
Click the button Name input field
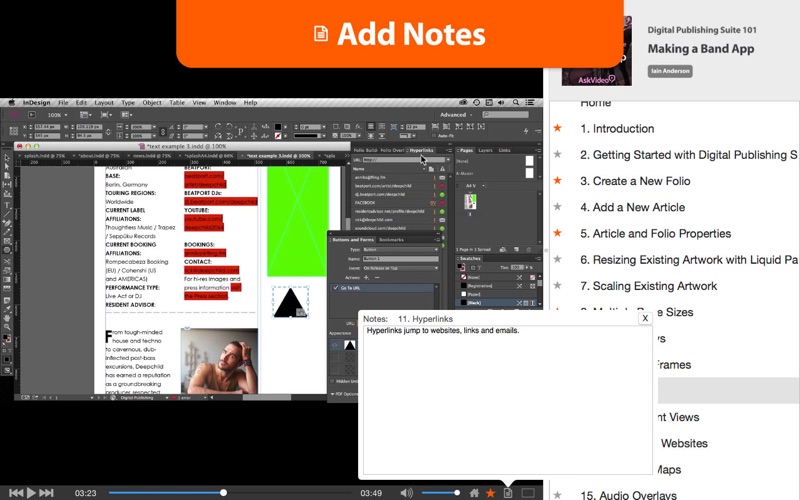click(x=400, y=259)
